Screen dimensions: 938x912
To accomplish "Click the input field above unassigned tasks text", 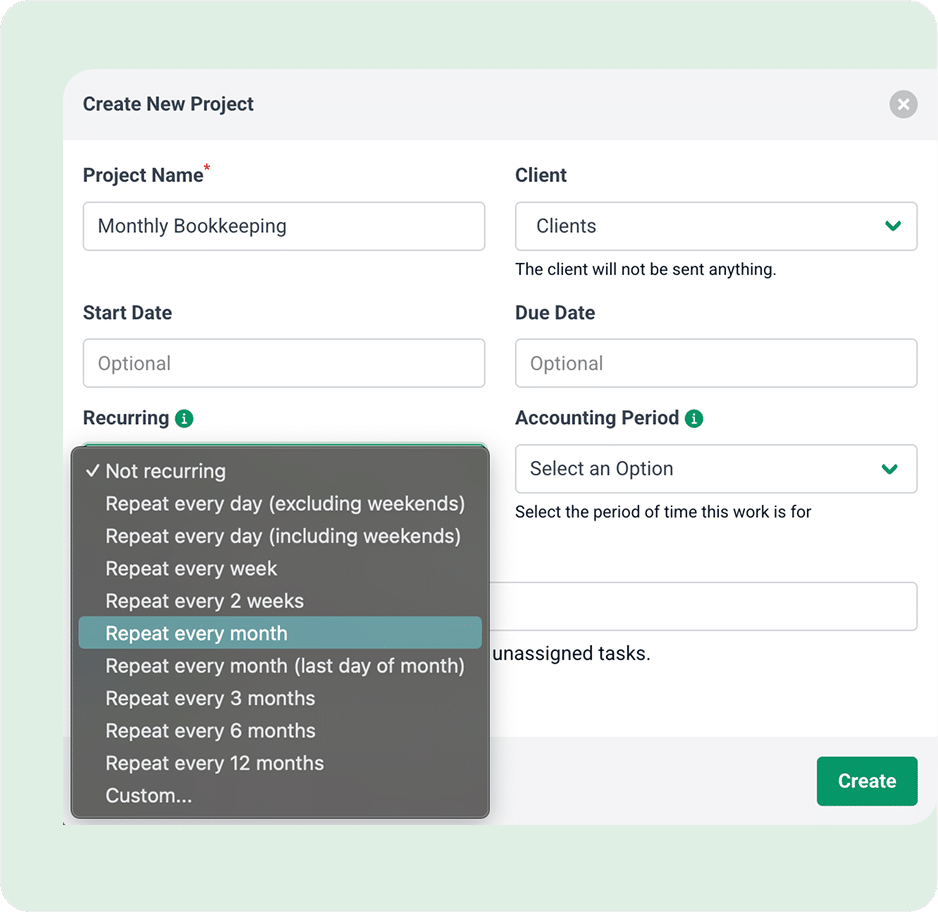I will [x=703, y=606].
